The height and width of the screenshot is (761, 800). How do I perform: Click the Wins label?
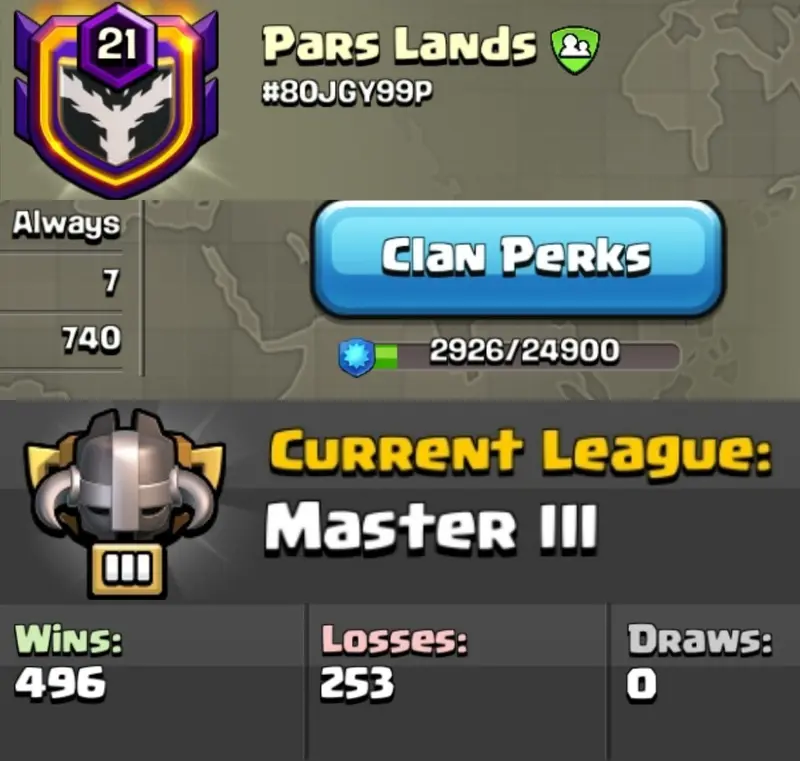[68, 639]
